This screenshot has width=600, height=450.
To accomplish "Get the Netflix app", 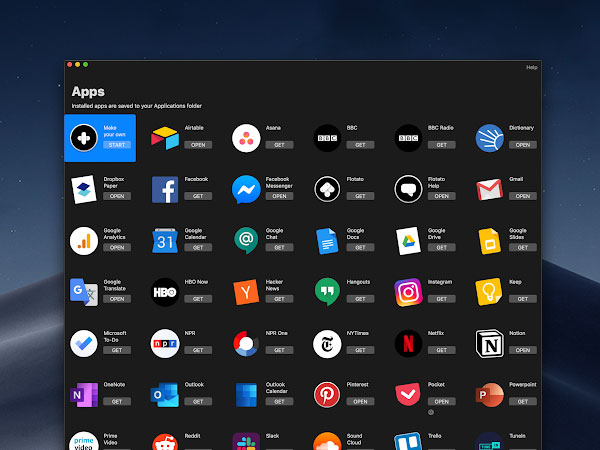I will coord(442,350).
